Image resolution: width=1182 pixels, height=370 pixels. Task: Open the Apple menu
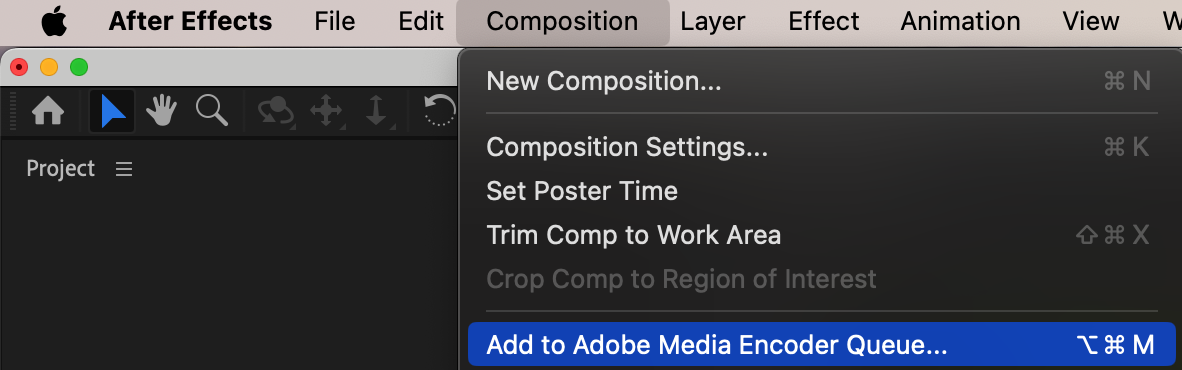pyautogui.click(x=54, y=21)
